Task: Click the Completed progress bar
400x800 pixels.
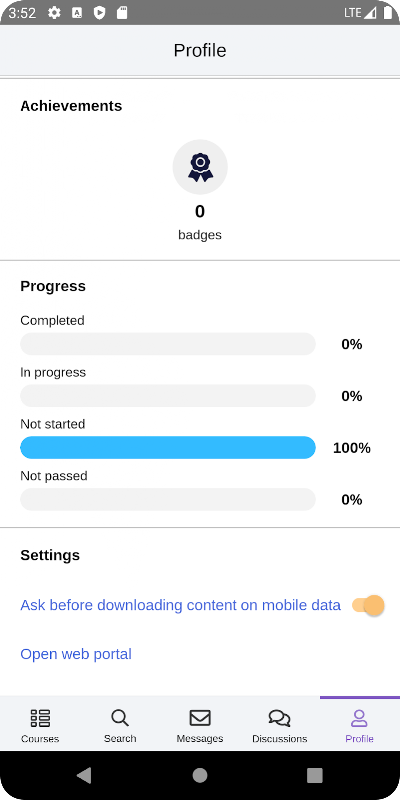Action: (x=168, y=344)
